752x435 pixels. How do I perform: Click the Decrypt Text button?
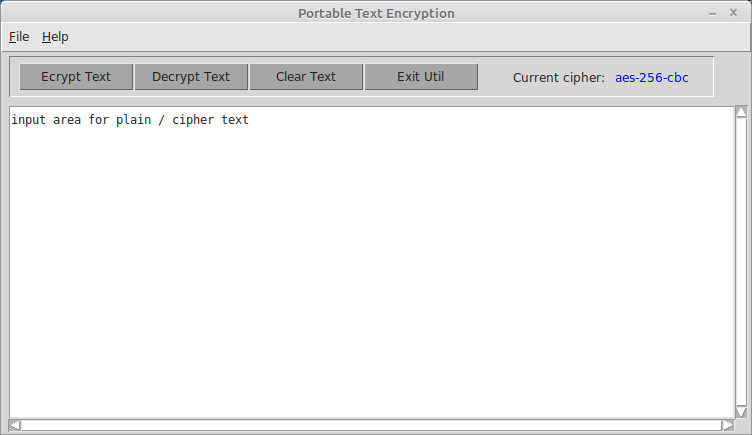click(191, 77)
